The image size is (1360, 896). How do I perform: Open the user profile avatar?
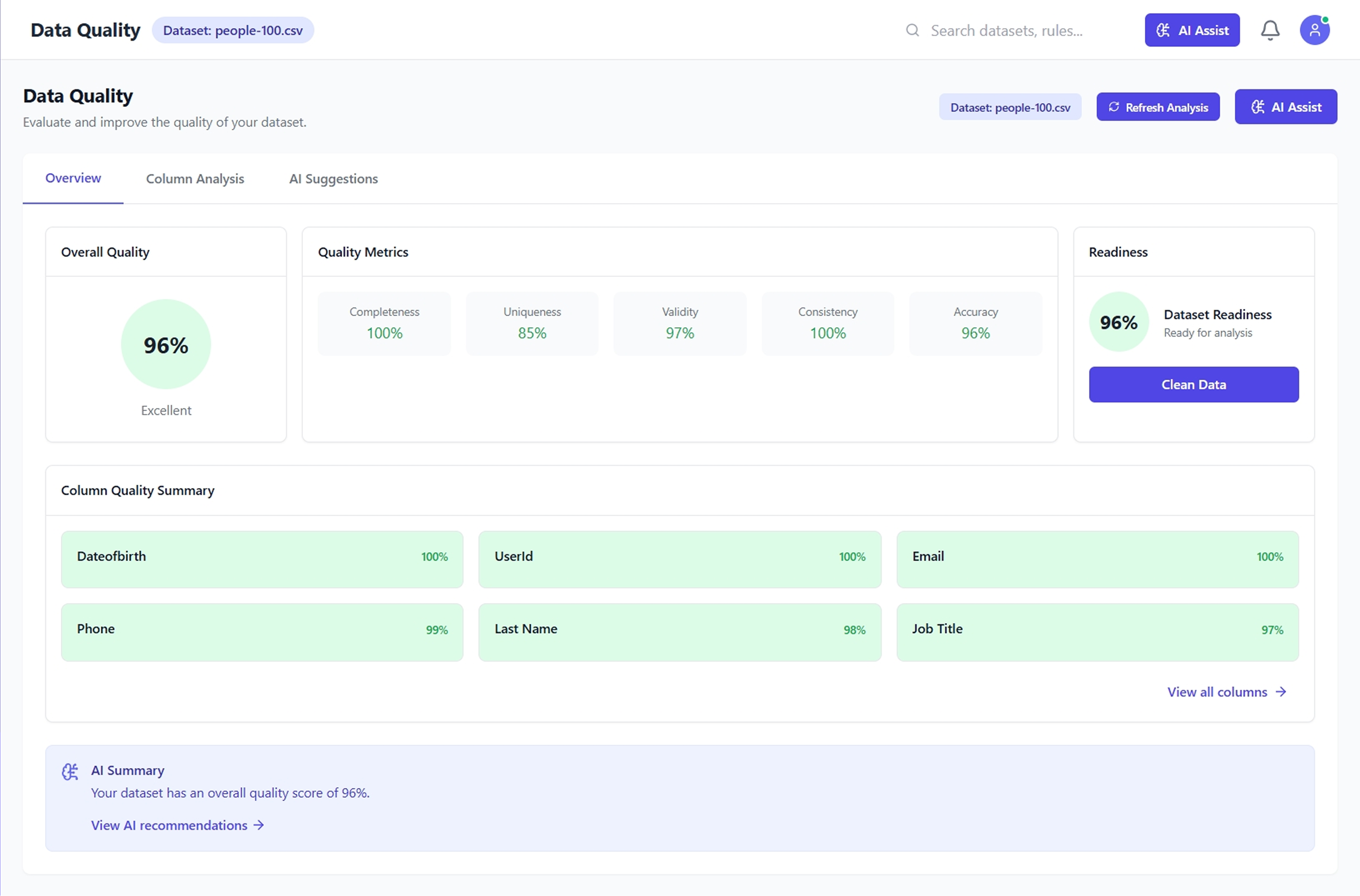coord(1314,30)
